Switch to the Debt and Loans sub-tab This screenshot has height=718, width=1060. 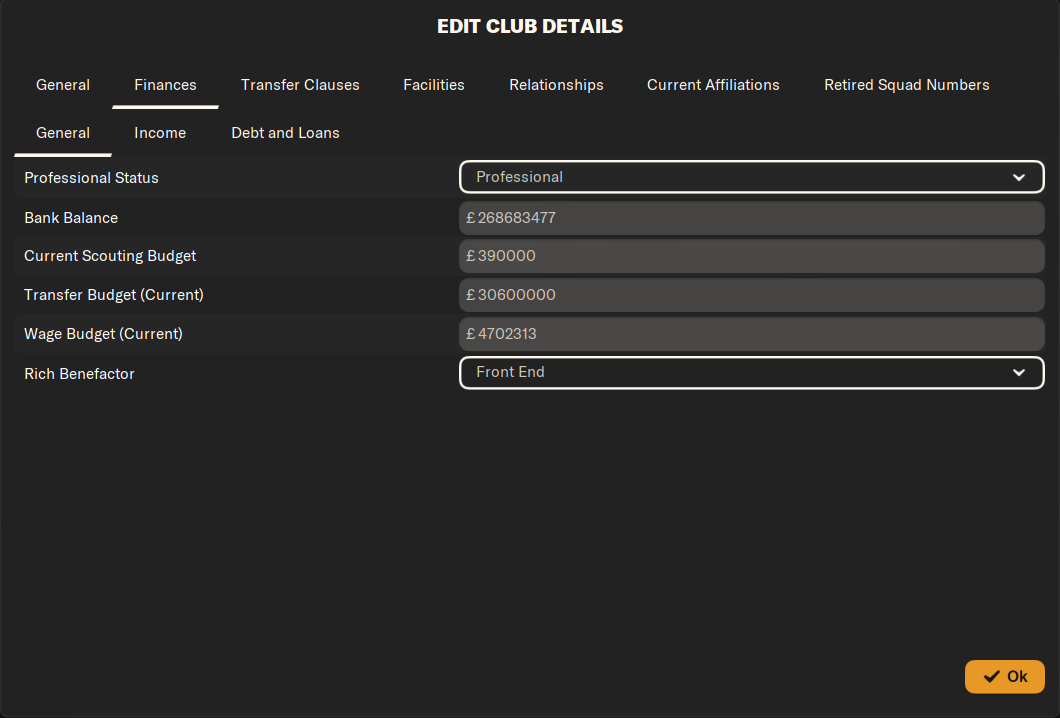[285, 132]
